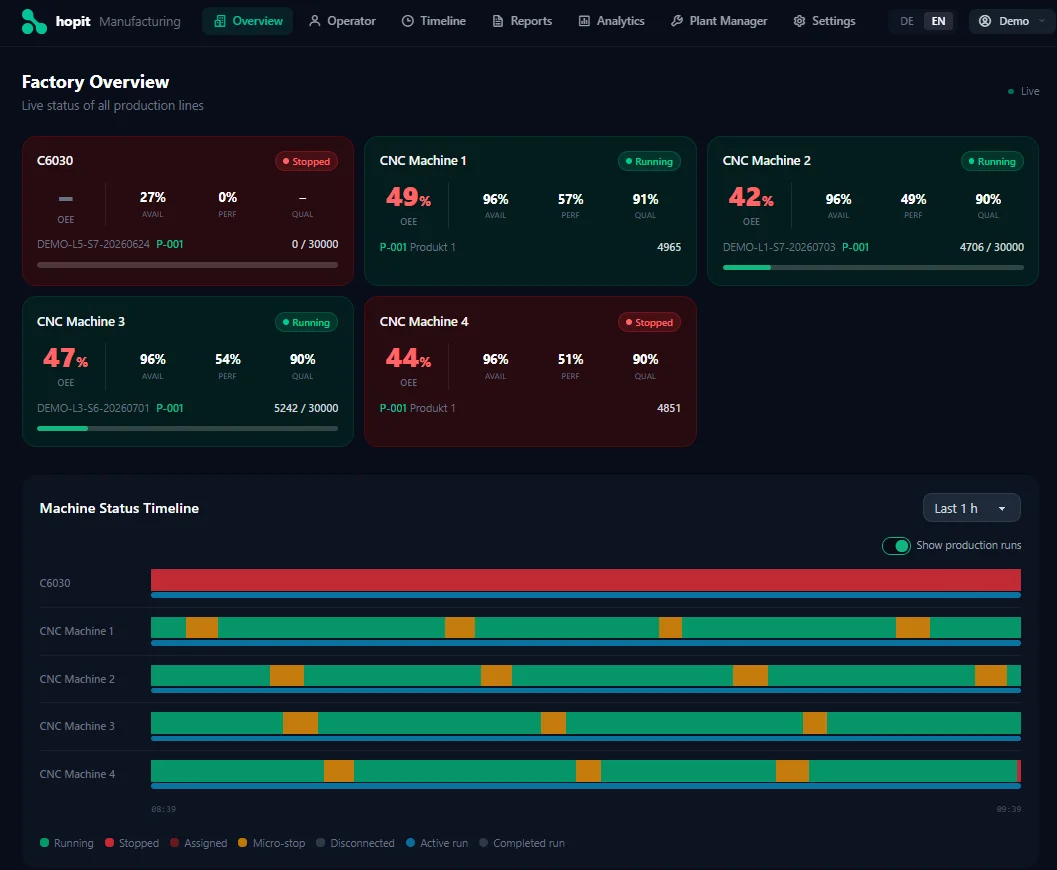This screenshot has height=870, width=1057.
Task: Open the Plant Manager tab
Action: click(719, 21)
